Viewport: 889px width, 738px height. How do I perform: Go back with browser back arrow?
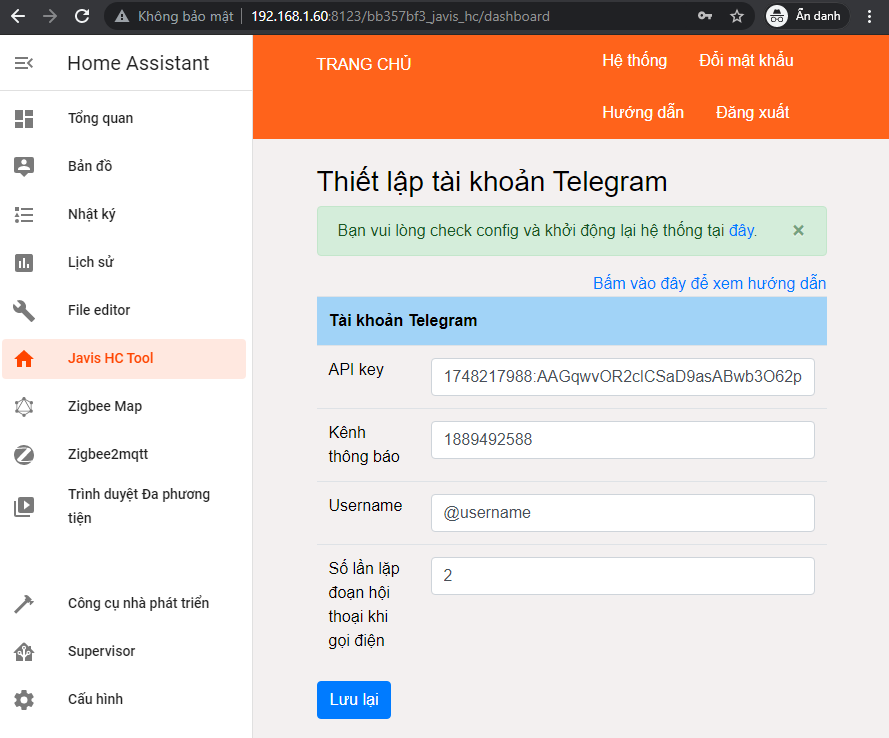pyautogui.click(x=18, y=16)
